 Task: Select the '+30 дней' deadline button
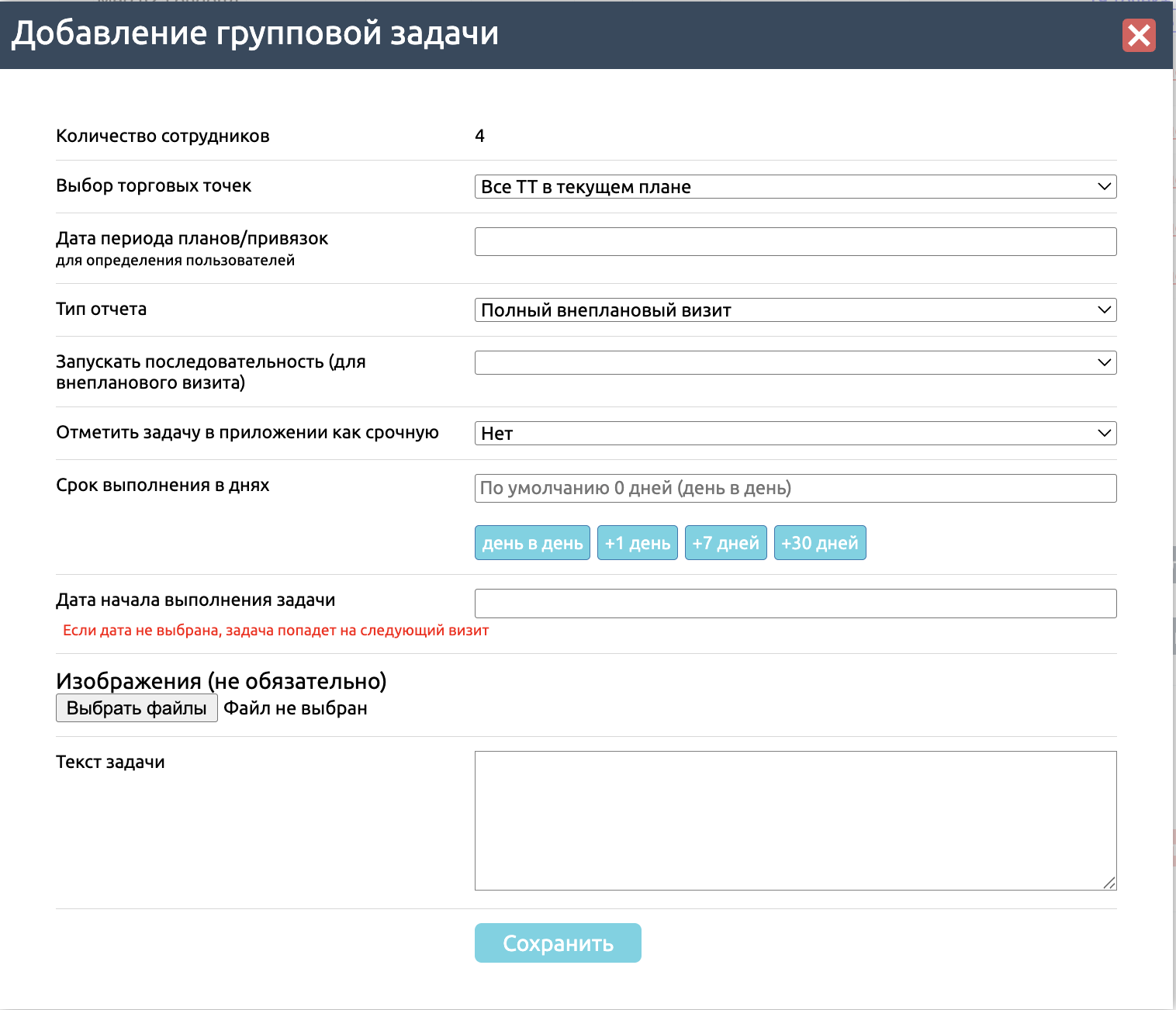tap(819, 543)
